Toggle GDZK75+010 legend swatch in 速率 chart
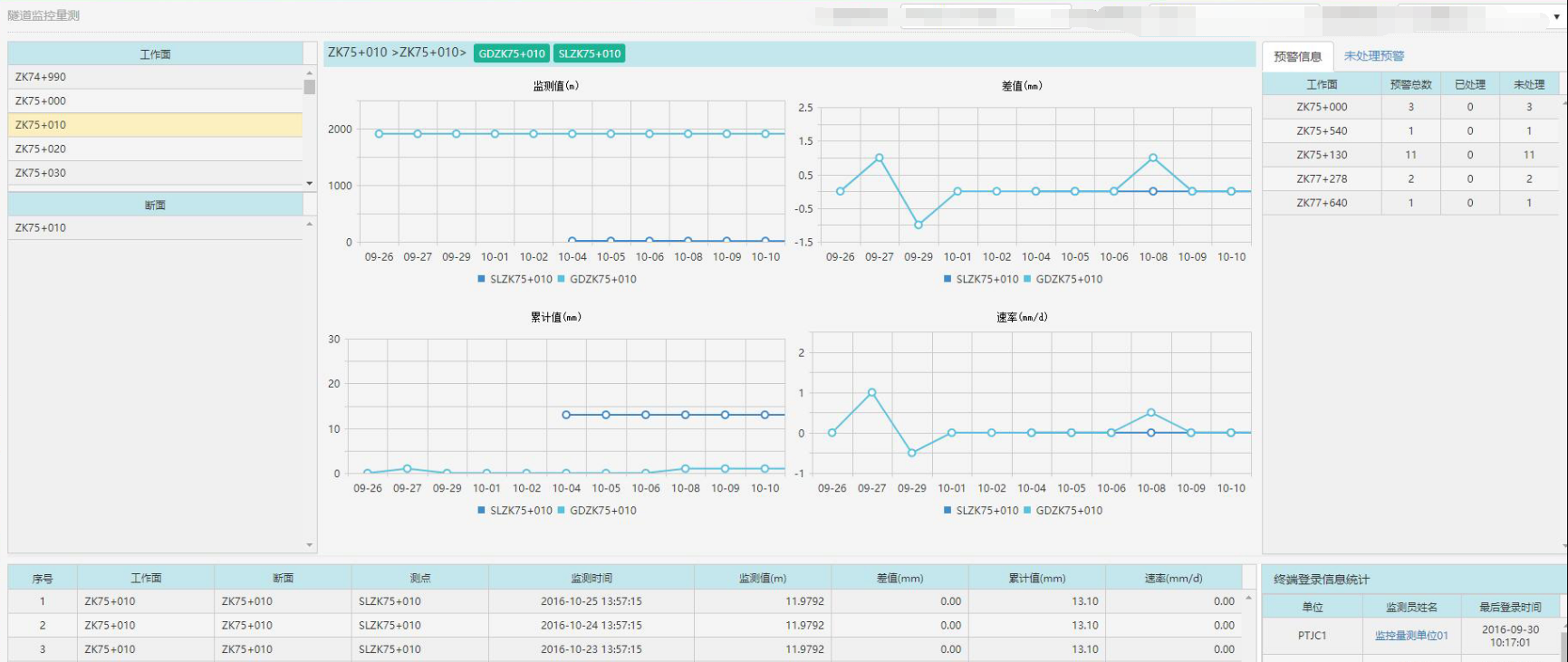 point(1027,511)
